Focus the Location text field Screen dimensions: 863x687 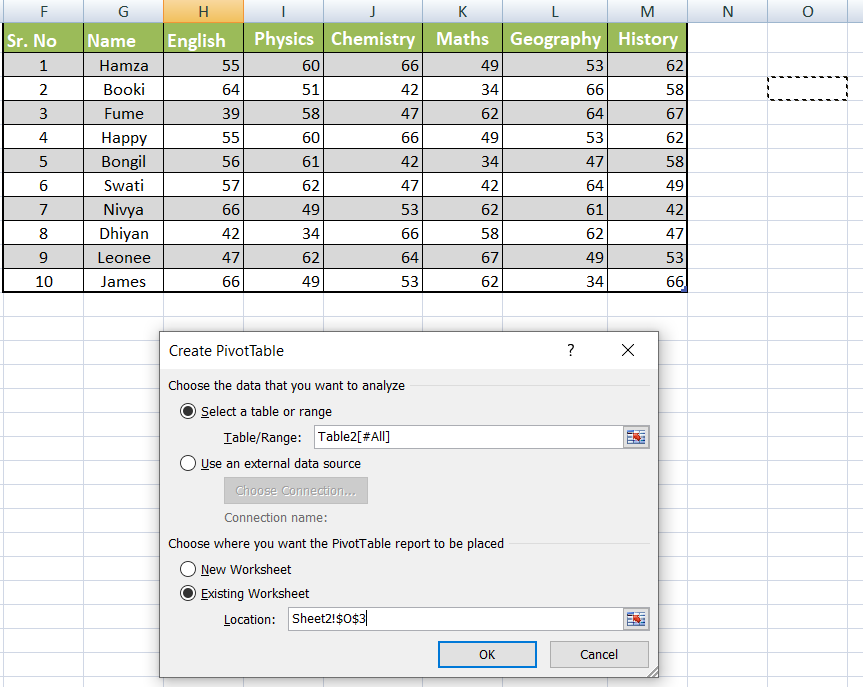[453, 619]
